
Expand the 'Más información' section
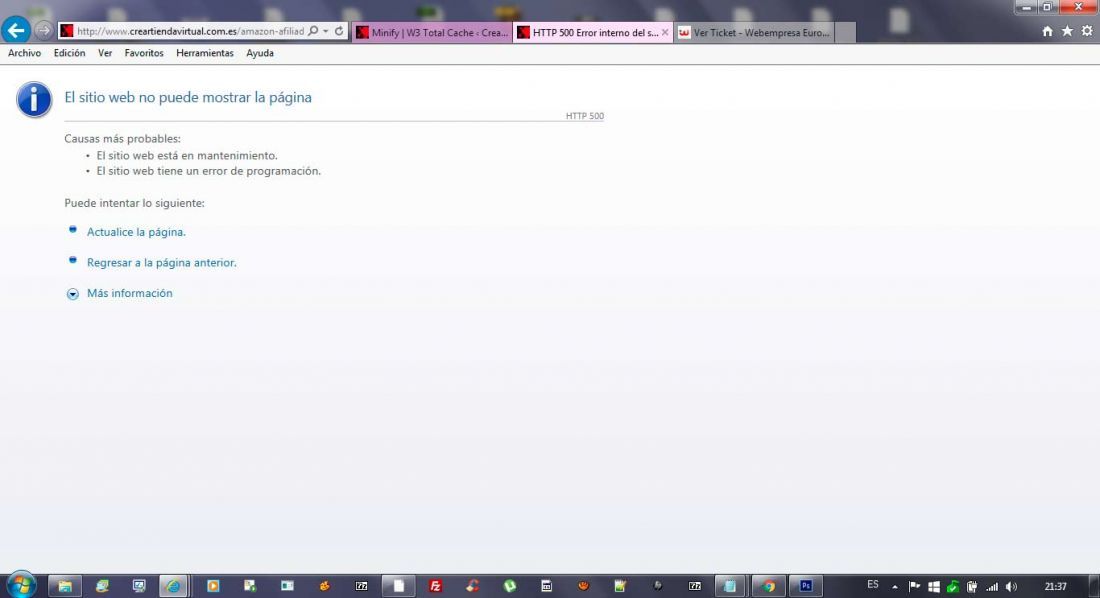(x=130, y=293)
